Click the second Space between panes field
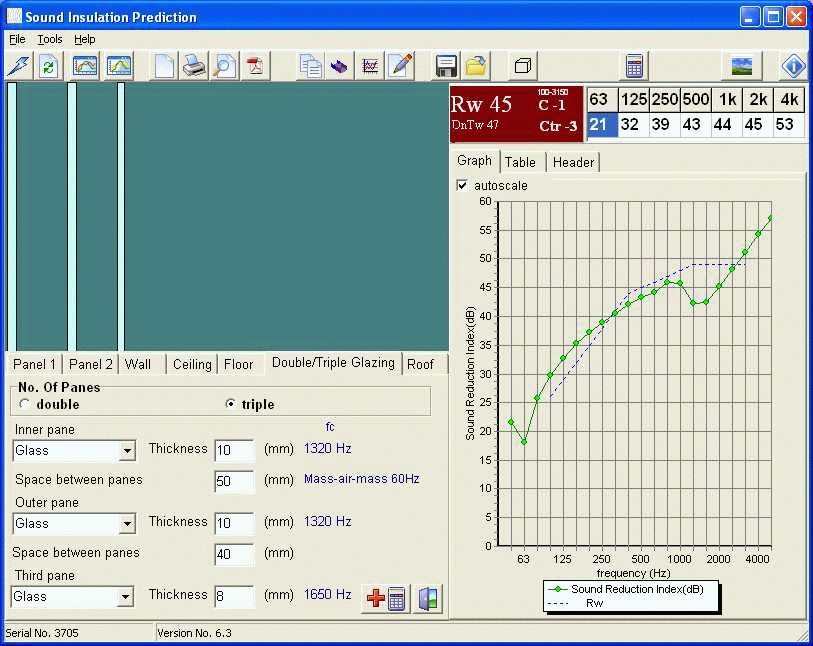Viewport: 813px width, 646px height. (x=234, y=554)
